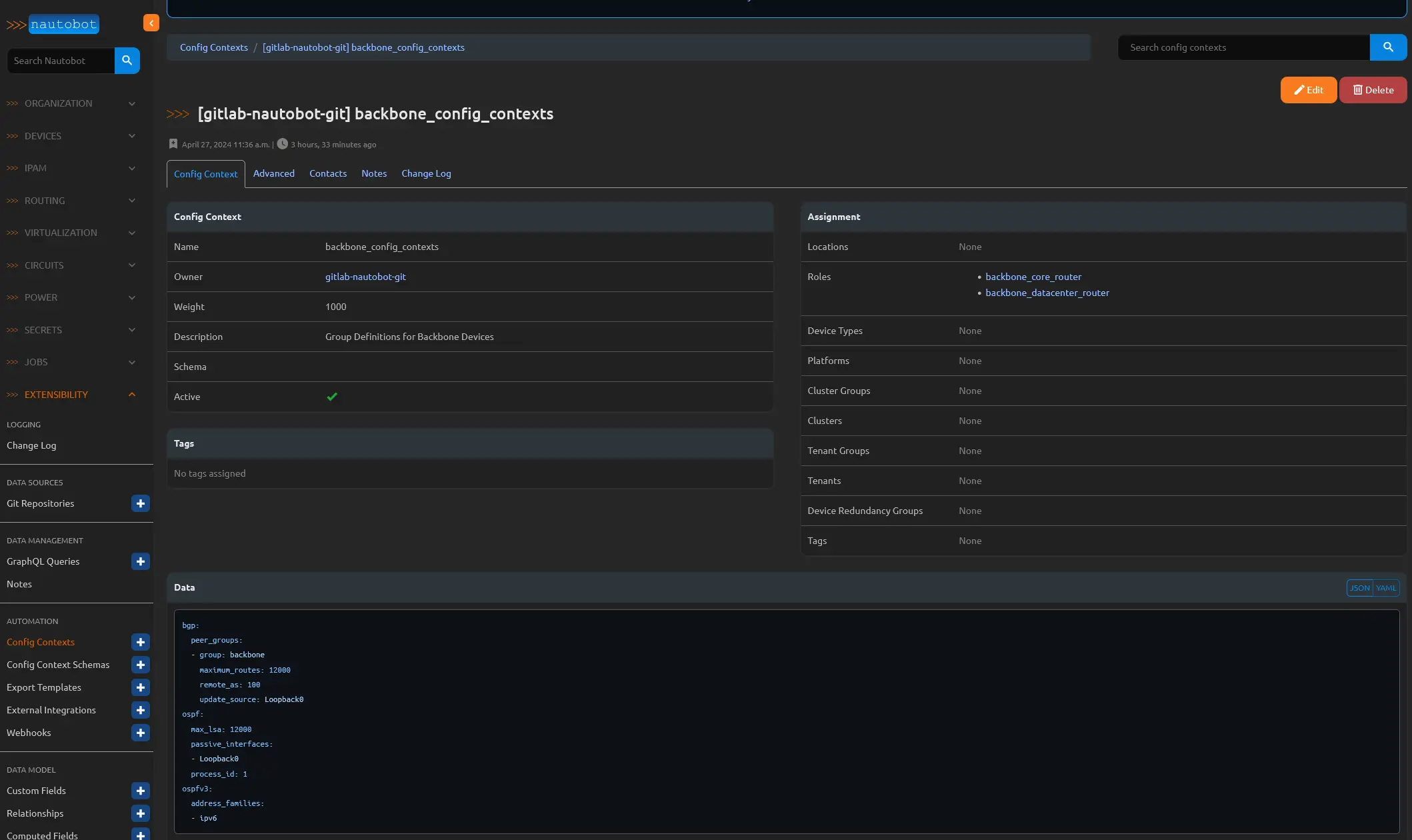Click the Search Nautobot magnifier icon
1412x840 pixels.
click(x=127, y=61)
